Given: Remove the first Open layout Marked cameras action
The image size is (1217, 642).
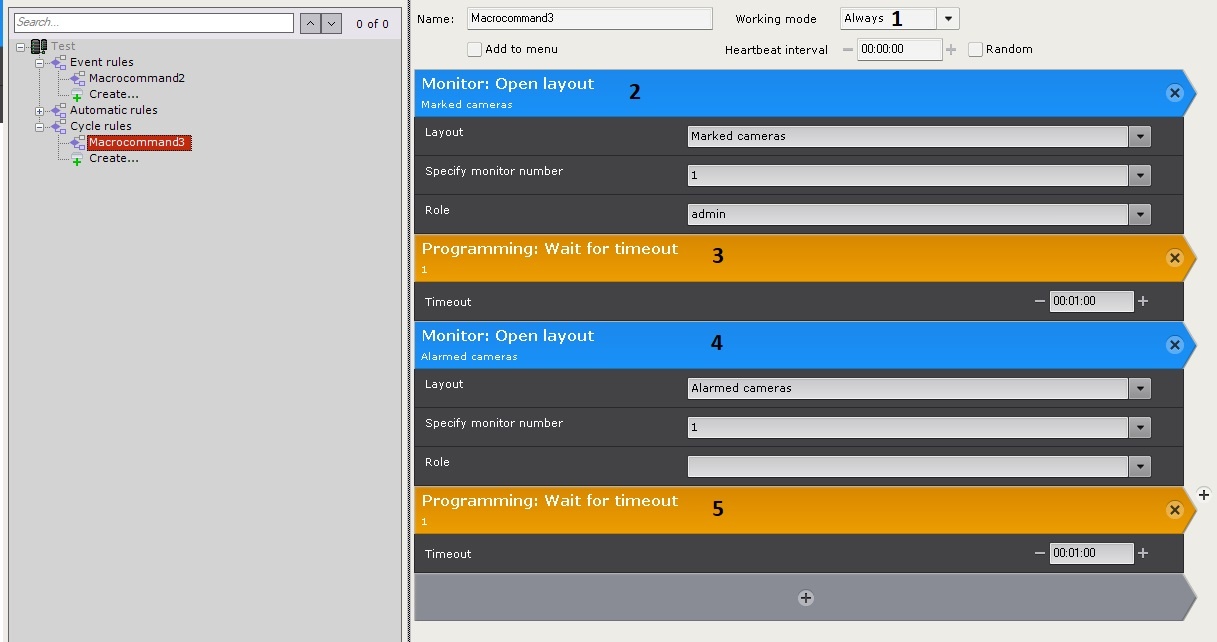Looking at the screenshot, I should (x=1174, y=93).
